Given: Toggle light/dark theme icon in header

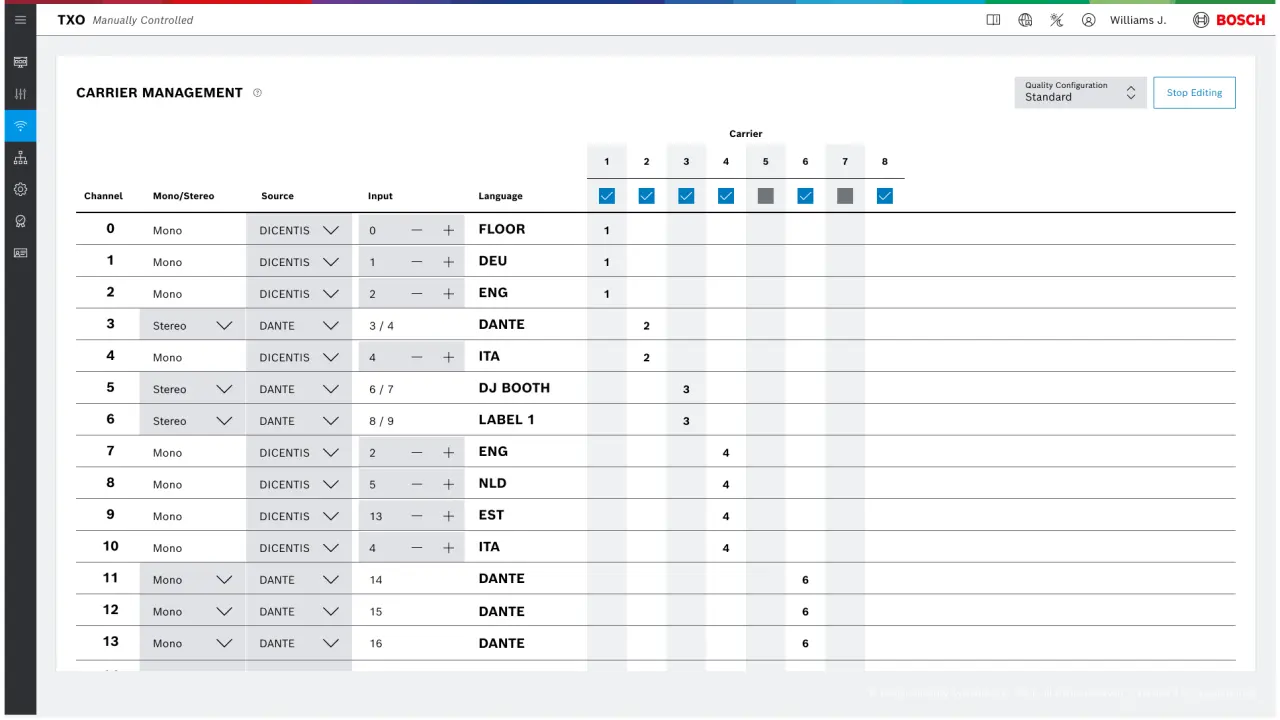Looking at the screenshot, I should 1056,20.
